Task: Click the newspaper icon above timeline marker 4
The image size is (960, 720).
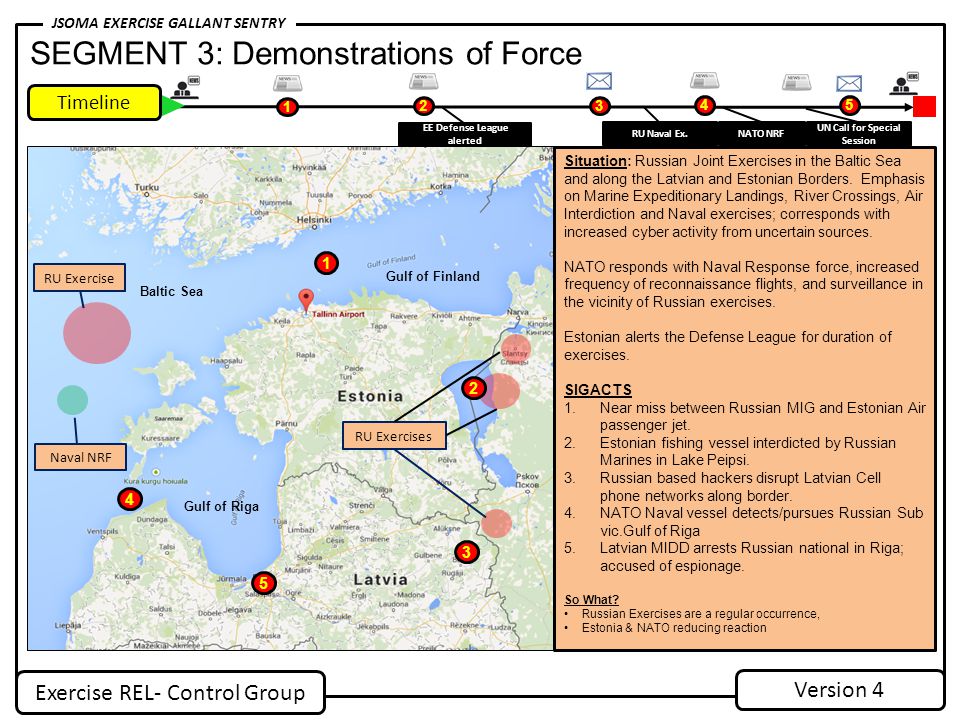Action: click(705, 81)
